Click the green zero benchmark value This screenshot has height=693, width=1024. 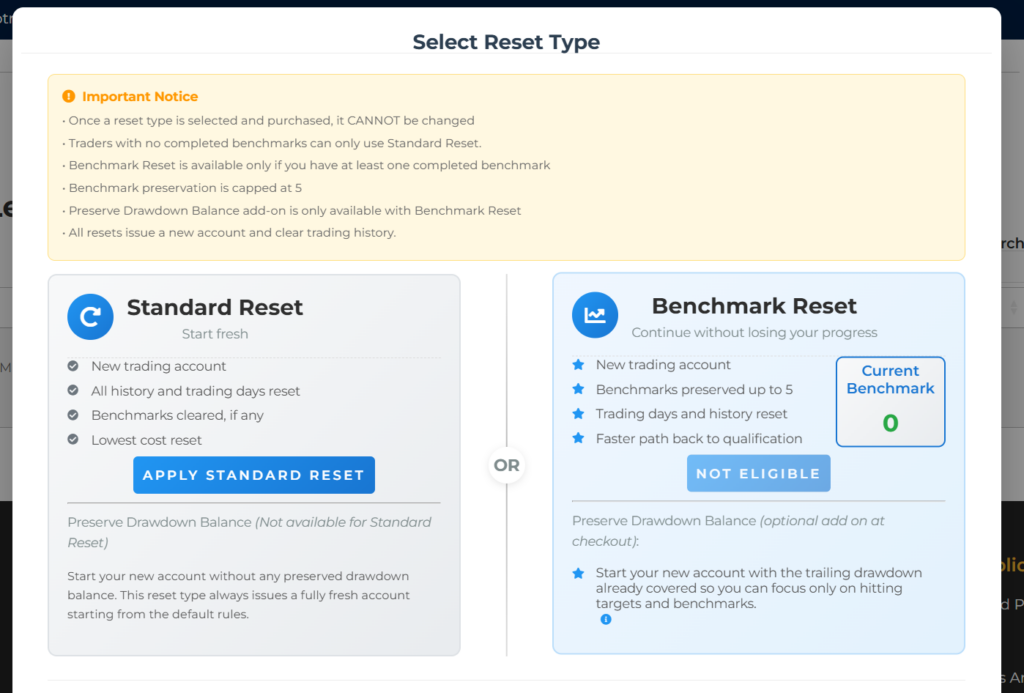(x=890, y=423)
